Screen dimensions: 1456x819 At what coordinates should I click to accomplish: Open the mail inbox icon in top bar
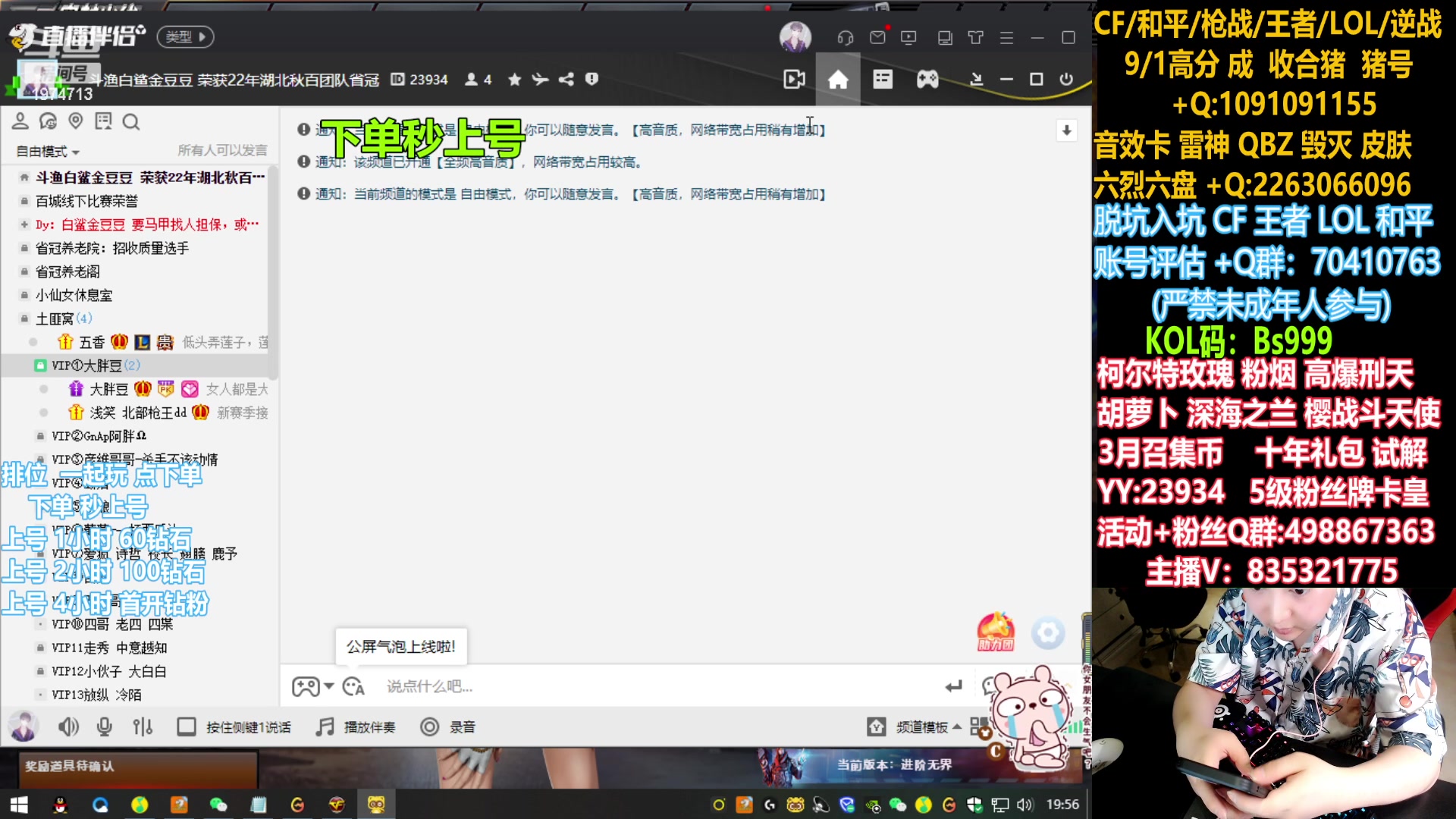pyautogui.click(x=877, y=37)
